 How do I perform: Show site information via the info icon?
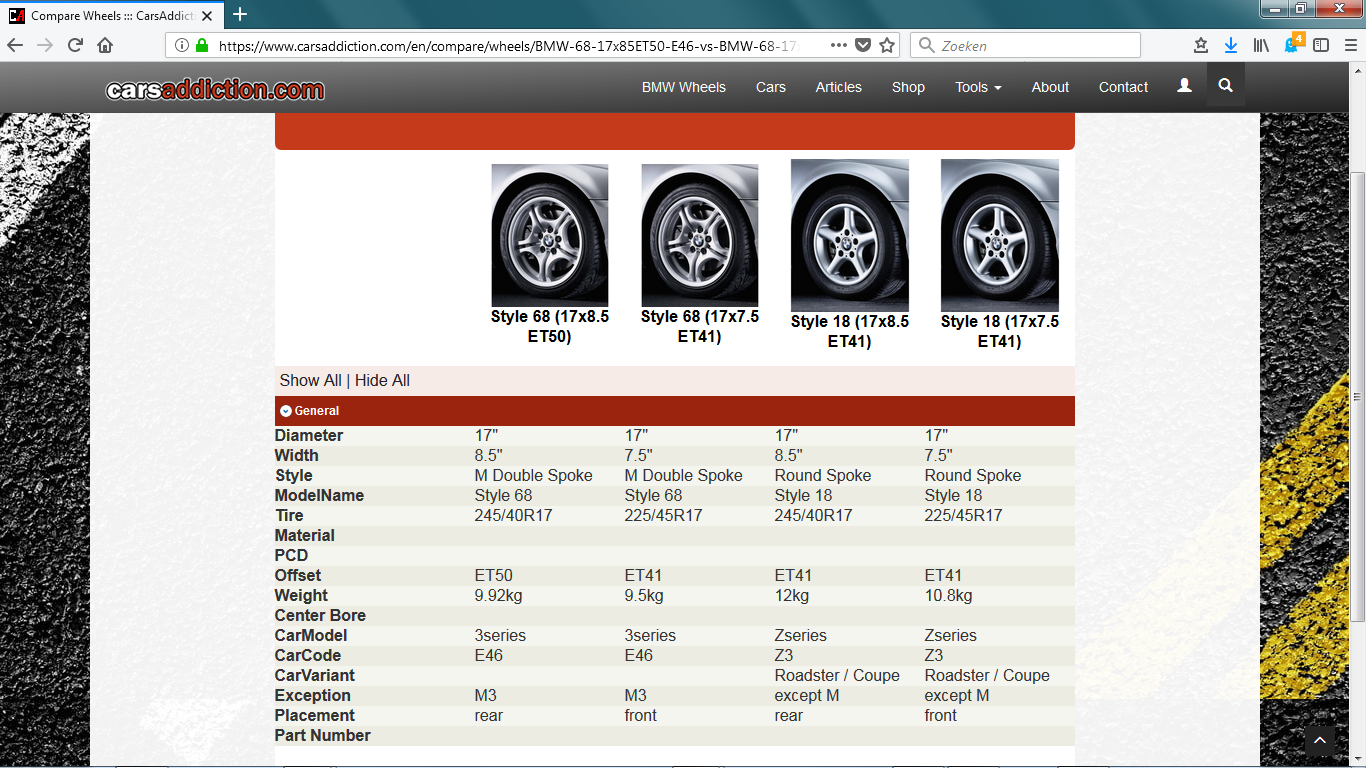[x=182, y=45]
